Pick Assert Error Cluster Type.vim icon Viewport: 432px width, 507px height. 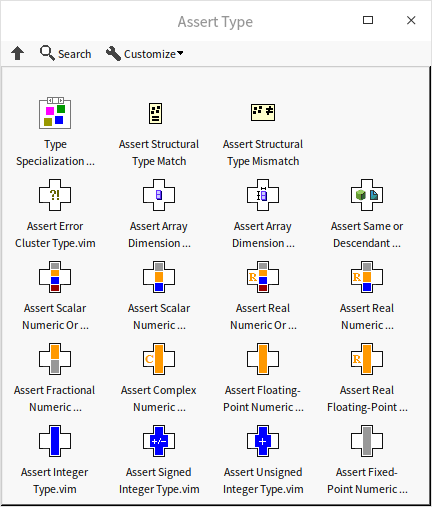click(55, 195)
